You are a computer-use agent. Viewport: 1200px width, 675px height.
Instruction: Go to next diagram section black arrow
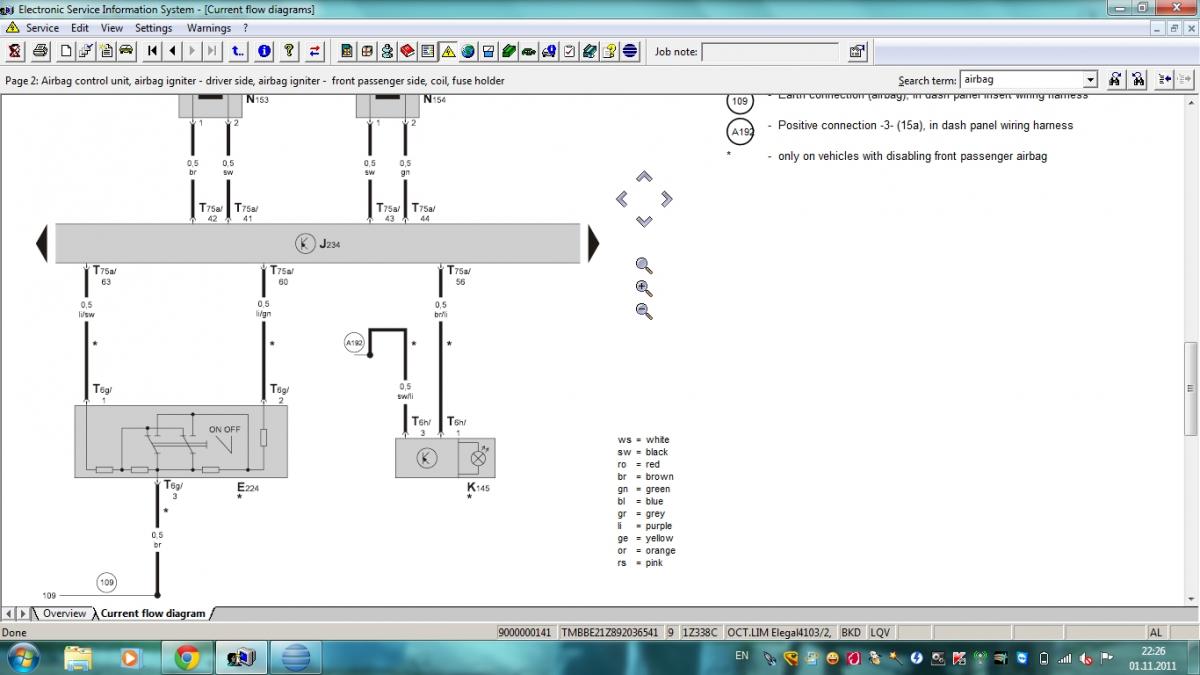[x=593, y=243]
